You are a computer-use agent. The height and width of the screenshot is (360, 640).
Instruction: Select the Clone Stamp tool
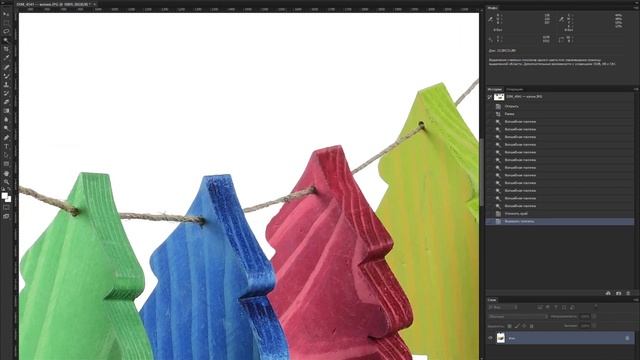(6, 84)
